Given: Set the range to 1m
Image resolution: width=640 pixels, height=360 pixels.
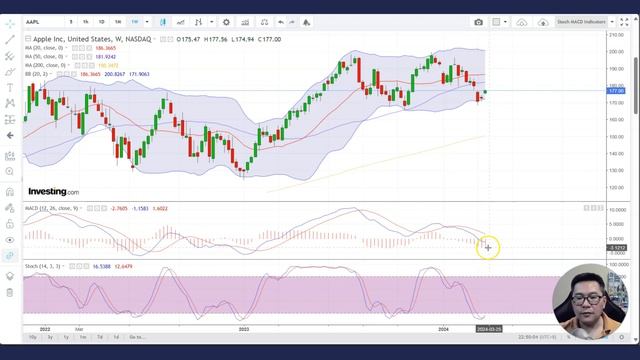Looking at the screenshot, I should [83, 338].
